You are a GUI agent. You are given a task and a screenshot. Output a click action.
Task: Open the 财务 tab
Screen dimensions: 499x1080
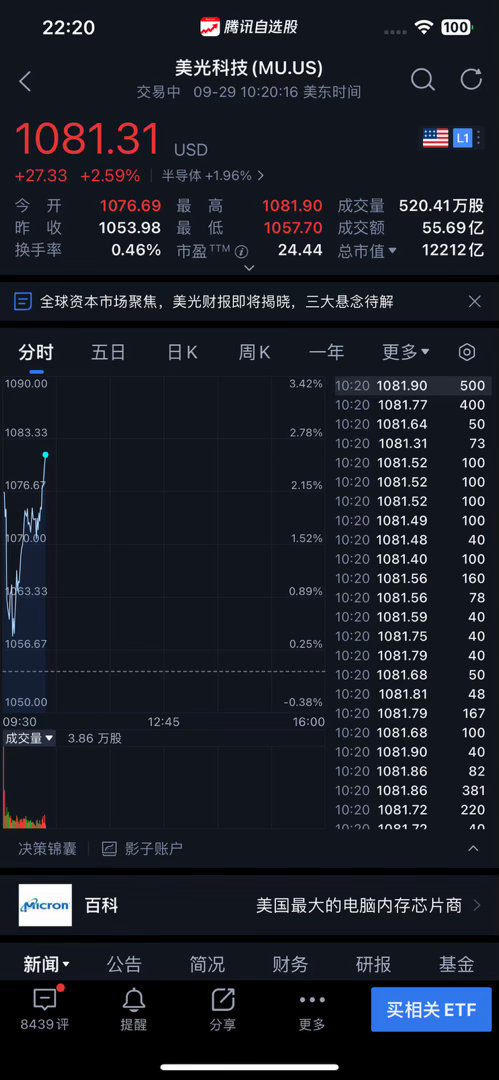290,964
